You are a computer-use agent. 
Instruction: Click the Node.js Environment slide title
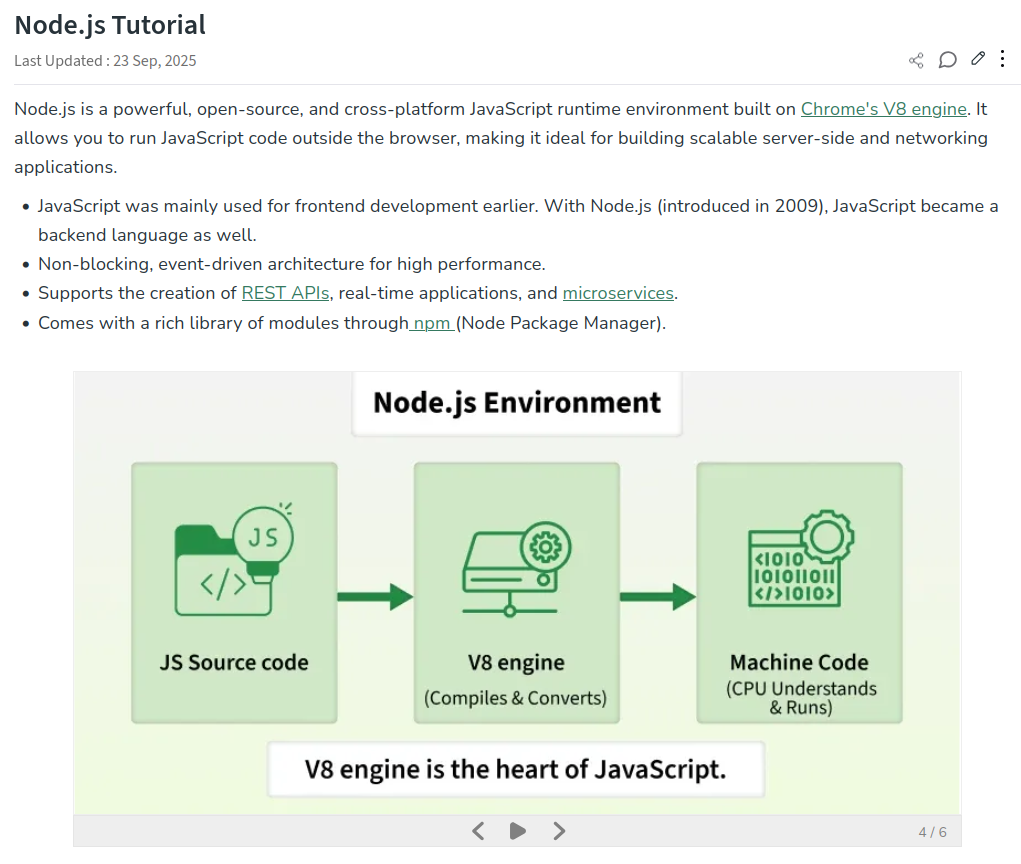[x=516, y=403]
